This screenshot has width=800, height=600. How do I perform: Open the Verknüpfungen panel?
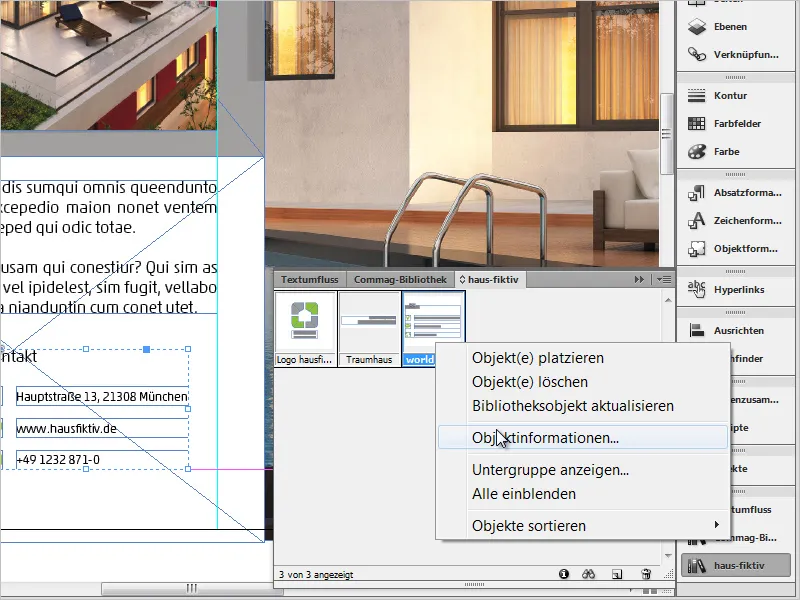coord(735,55)
